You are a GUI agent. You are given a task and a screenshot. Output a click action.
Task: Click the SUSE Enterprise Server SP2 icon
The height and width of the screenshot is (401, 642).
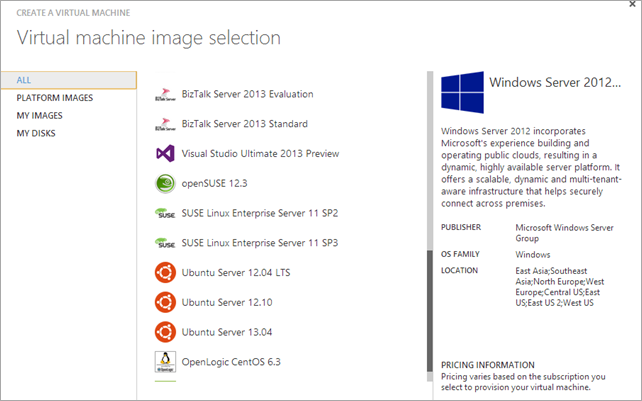tap(166, 213)
